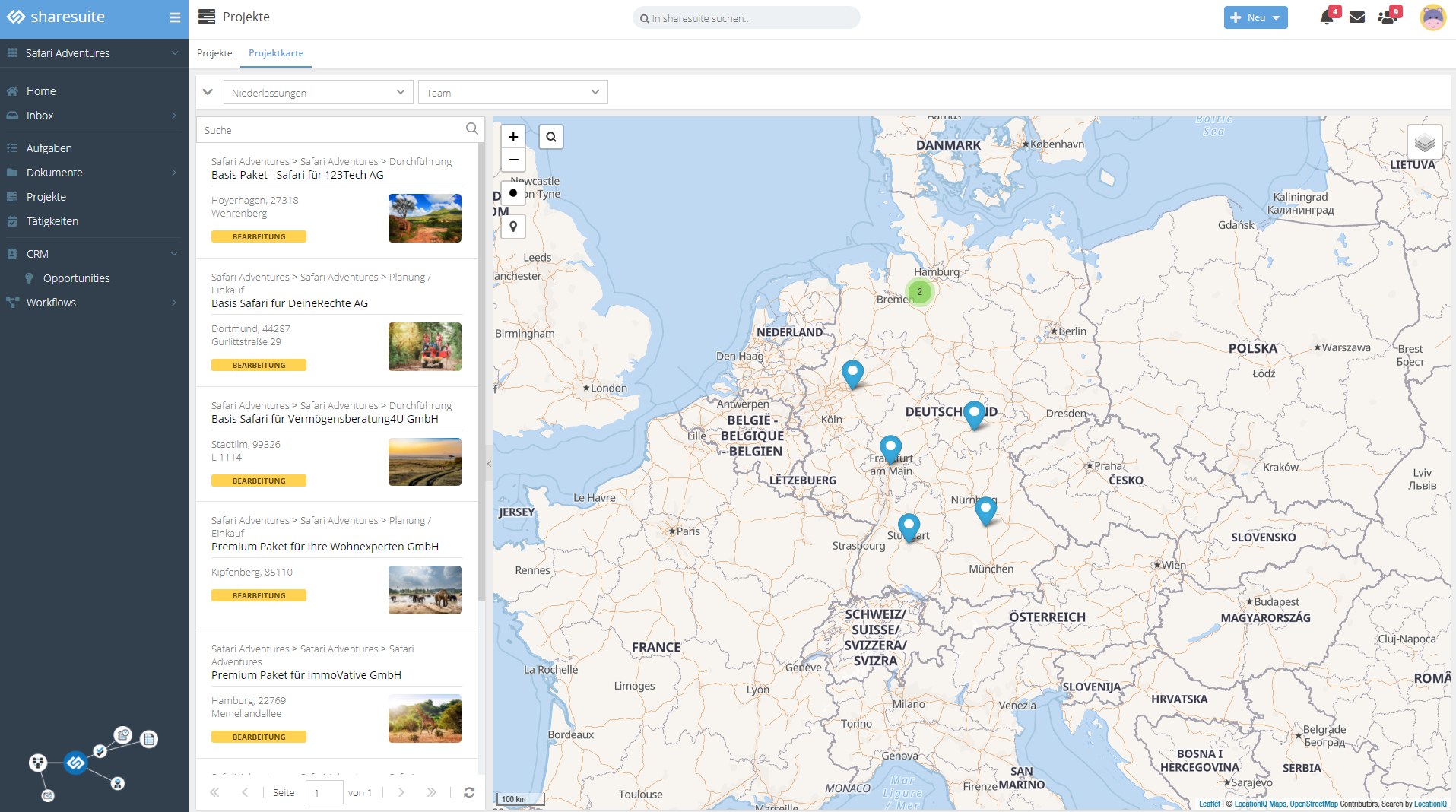Click the 123Tech AG project thumbnail
The image size is (1456, 812).
pyautogui.click(x=425, y=218)
